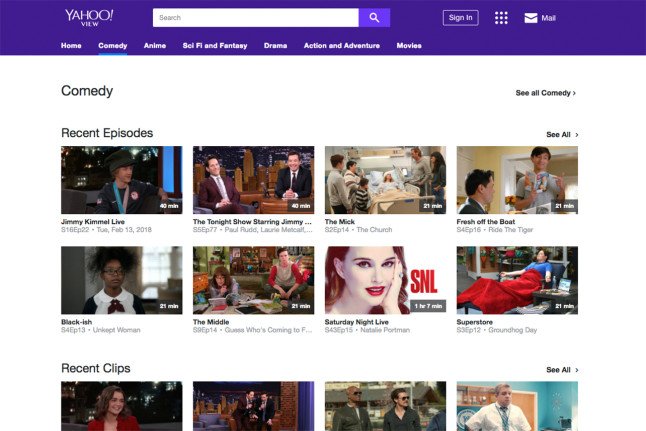Open the Sci Fi and Fantasy tab

215,46
